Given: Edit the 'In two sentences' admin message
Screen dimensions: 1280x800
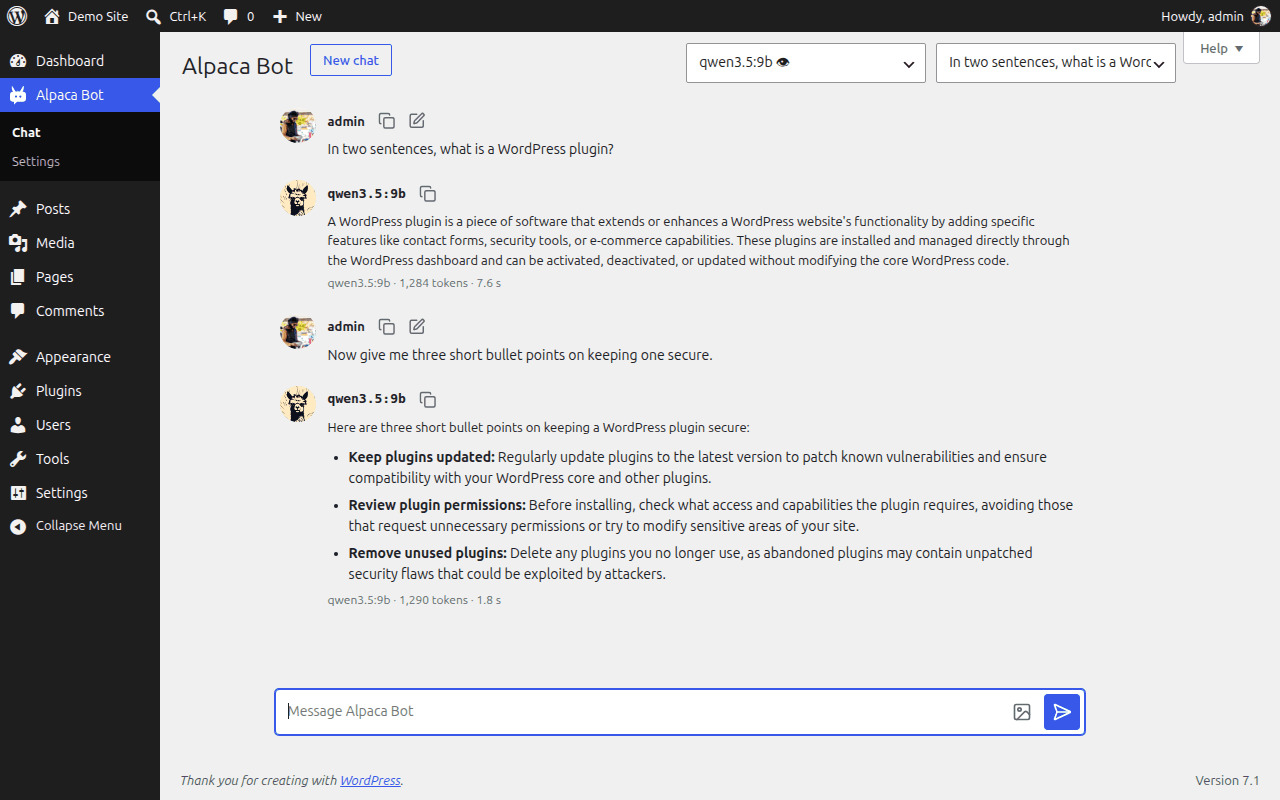Looking at the screenshot, I should (417, 121).
